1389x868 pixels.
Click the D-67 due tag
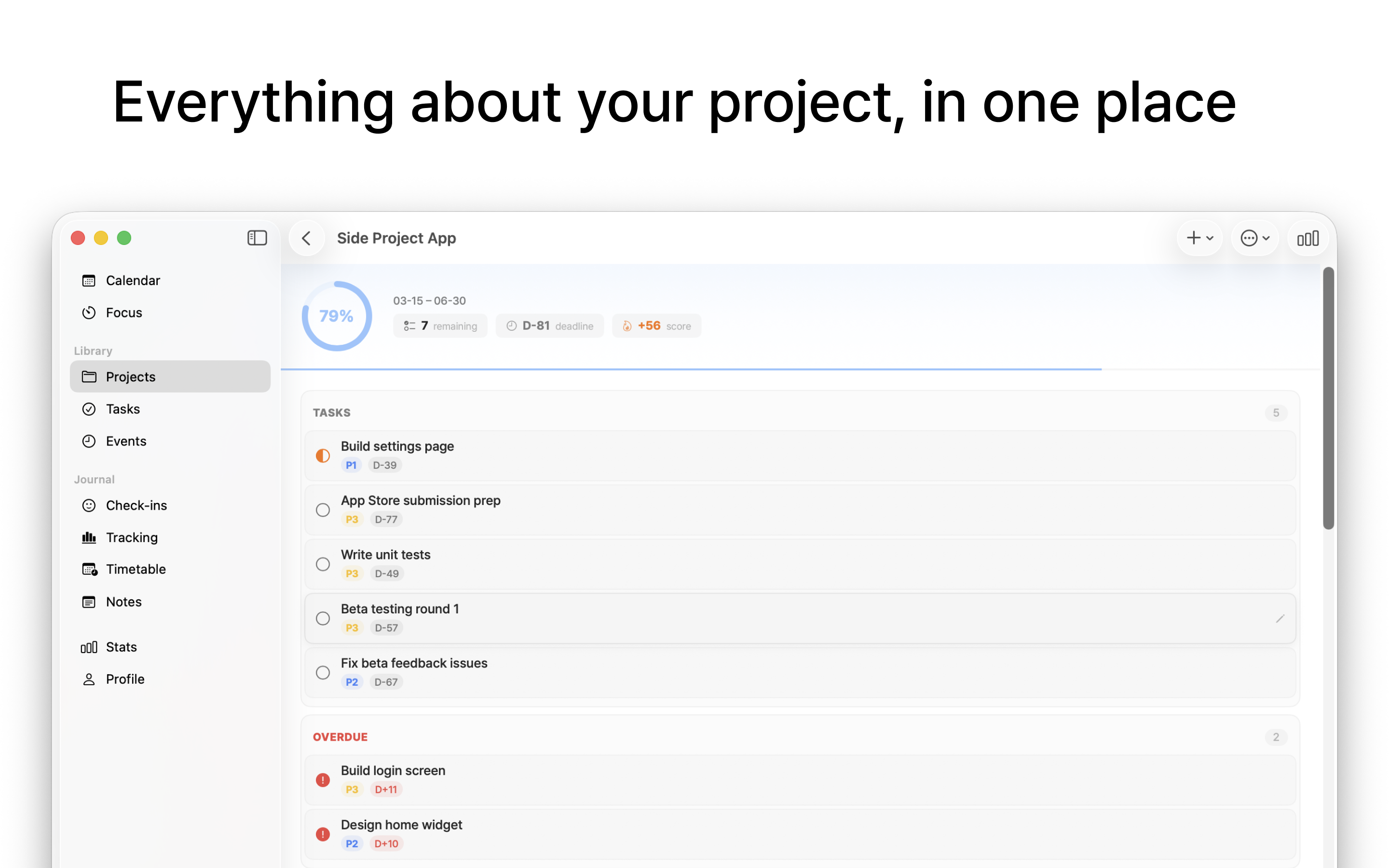point(386,682)
